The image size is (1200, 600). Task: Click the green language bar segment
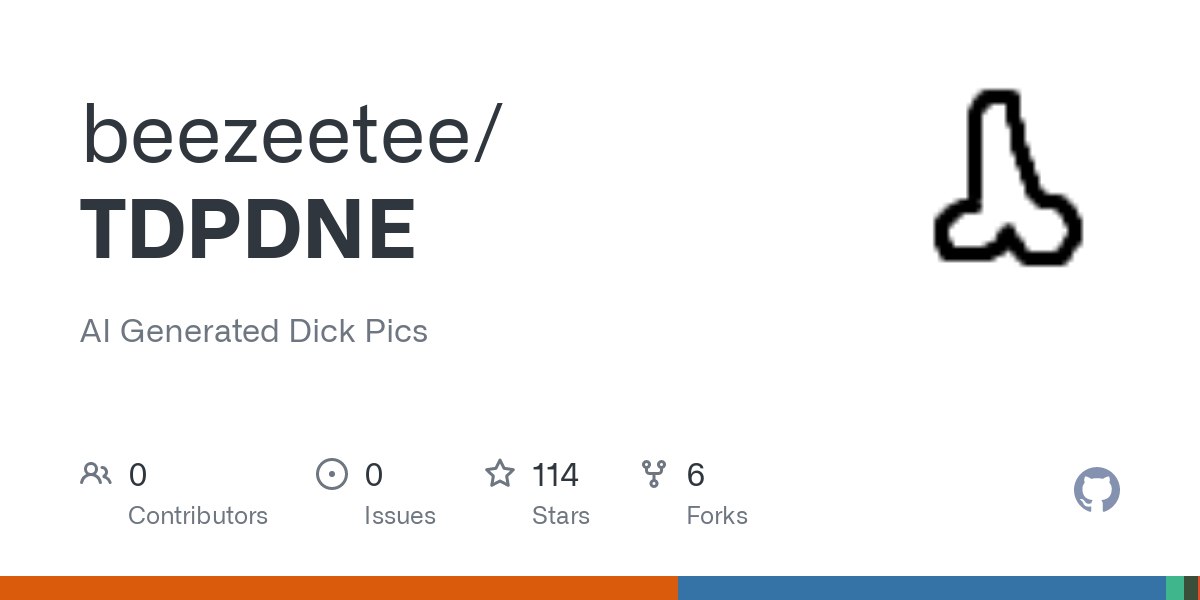pos(1174,588)
